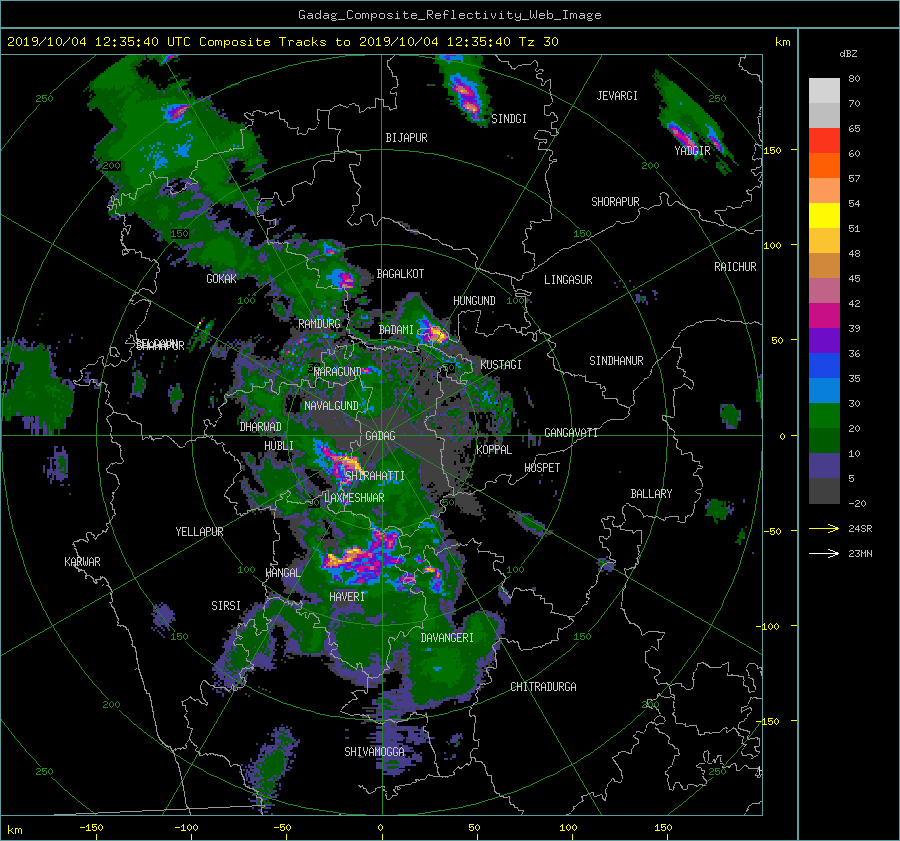Click the GANGAVATI city label

point(571,433)
